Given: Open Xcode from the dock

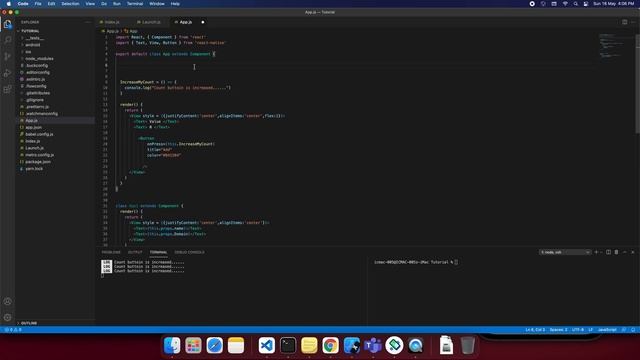Looking at the screenshot, I should click(351, 346).
